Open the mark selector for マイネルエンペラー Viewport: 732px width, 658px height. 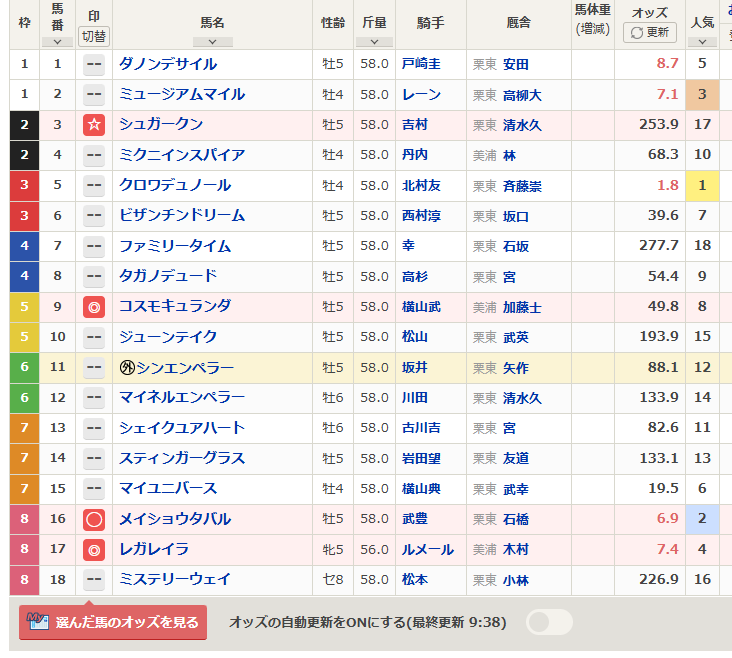[x=94, y=398]
